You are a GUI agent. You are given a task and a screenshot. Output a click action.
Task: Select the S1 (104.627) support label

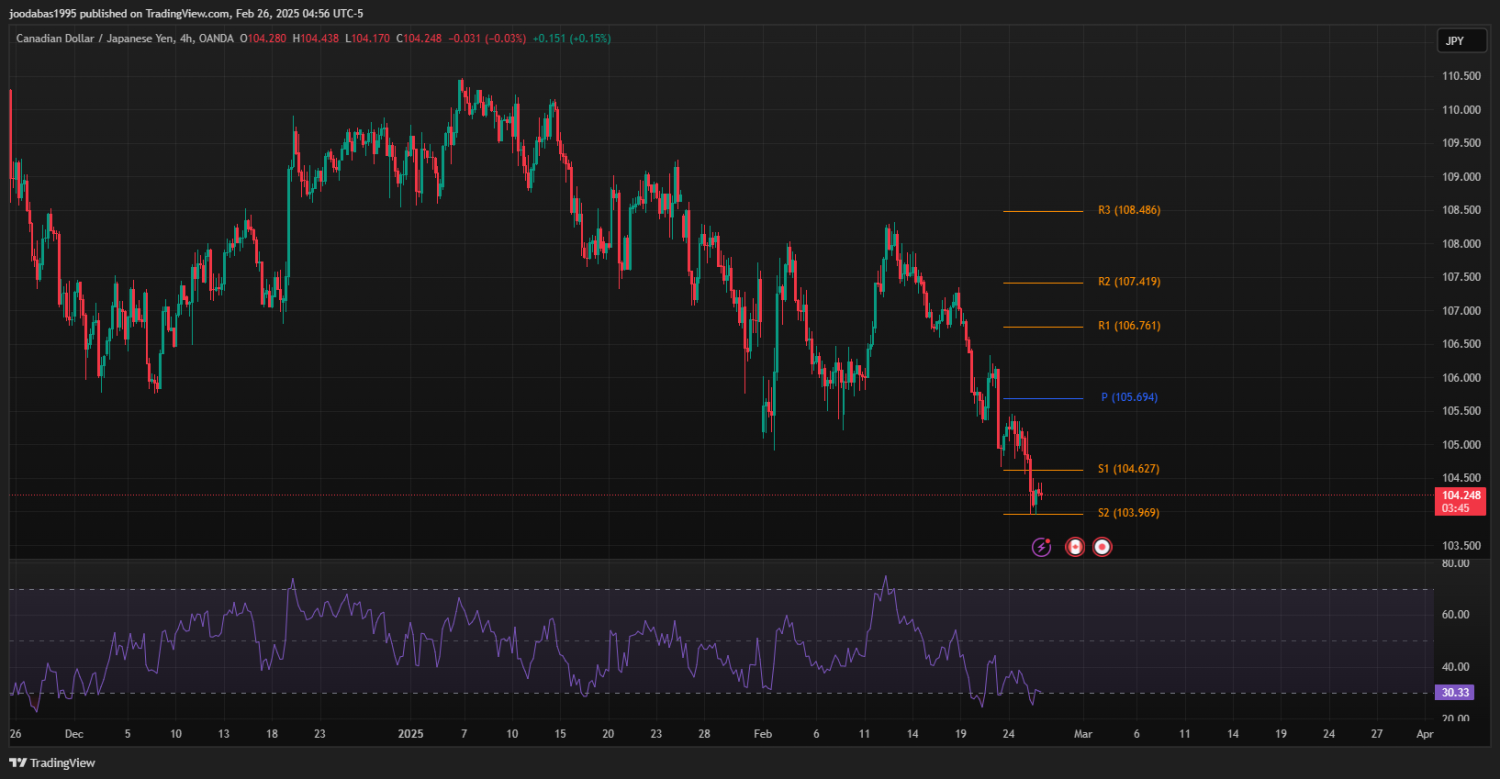(x=1129, y=469)
